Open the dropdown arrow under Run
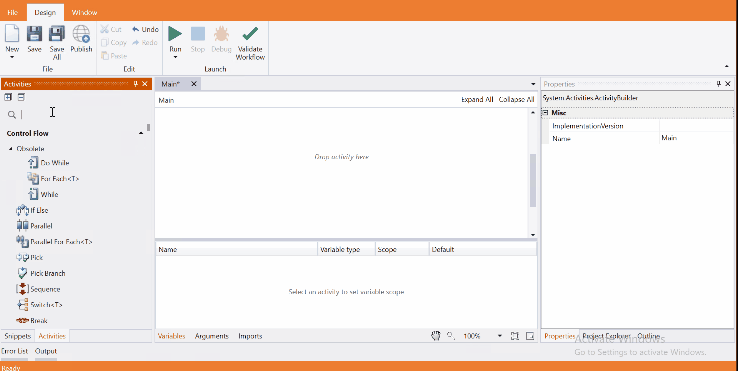This screenshot has width=738, height=371. pos(175,57)
